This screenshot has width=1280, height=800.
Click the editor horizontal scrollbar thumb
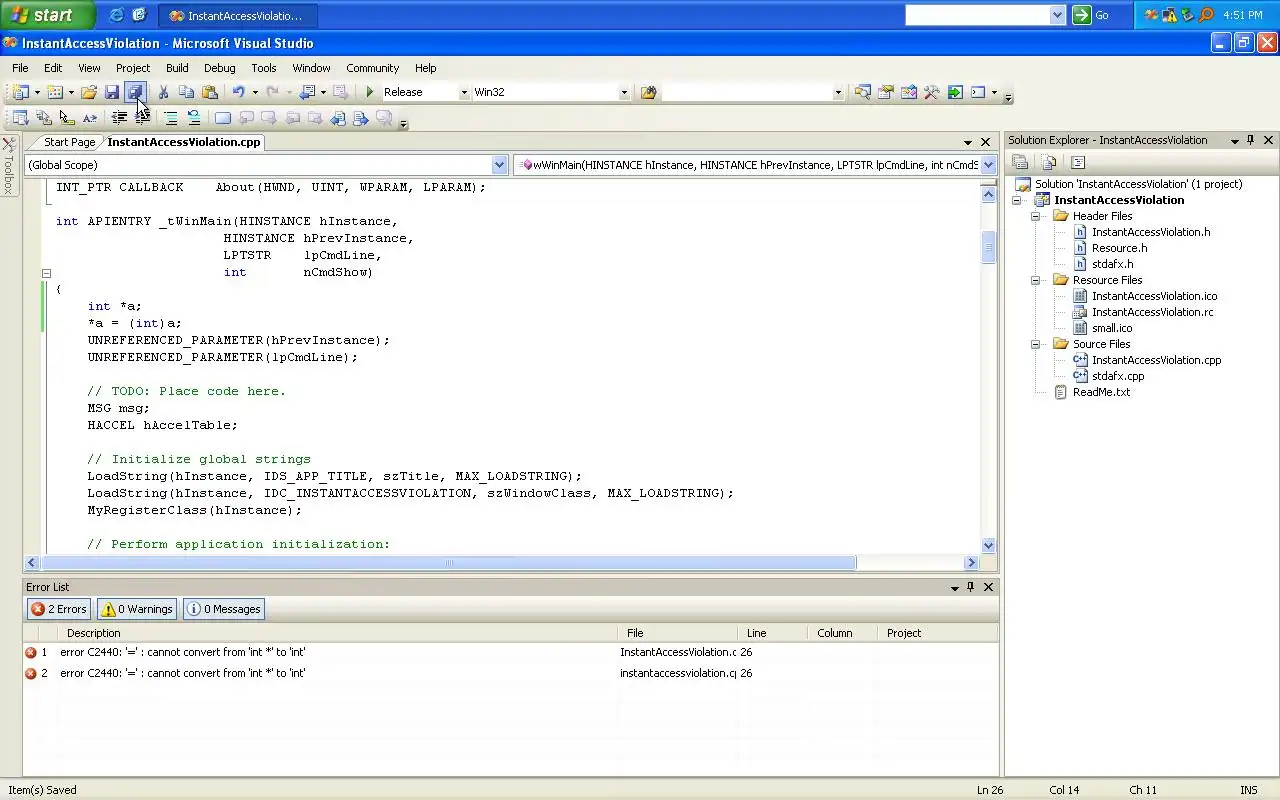(448, 563)
